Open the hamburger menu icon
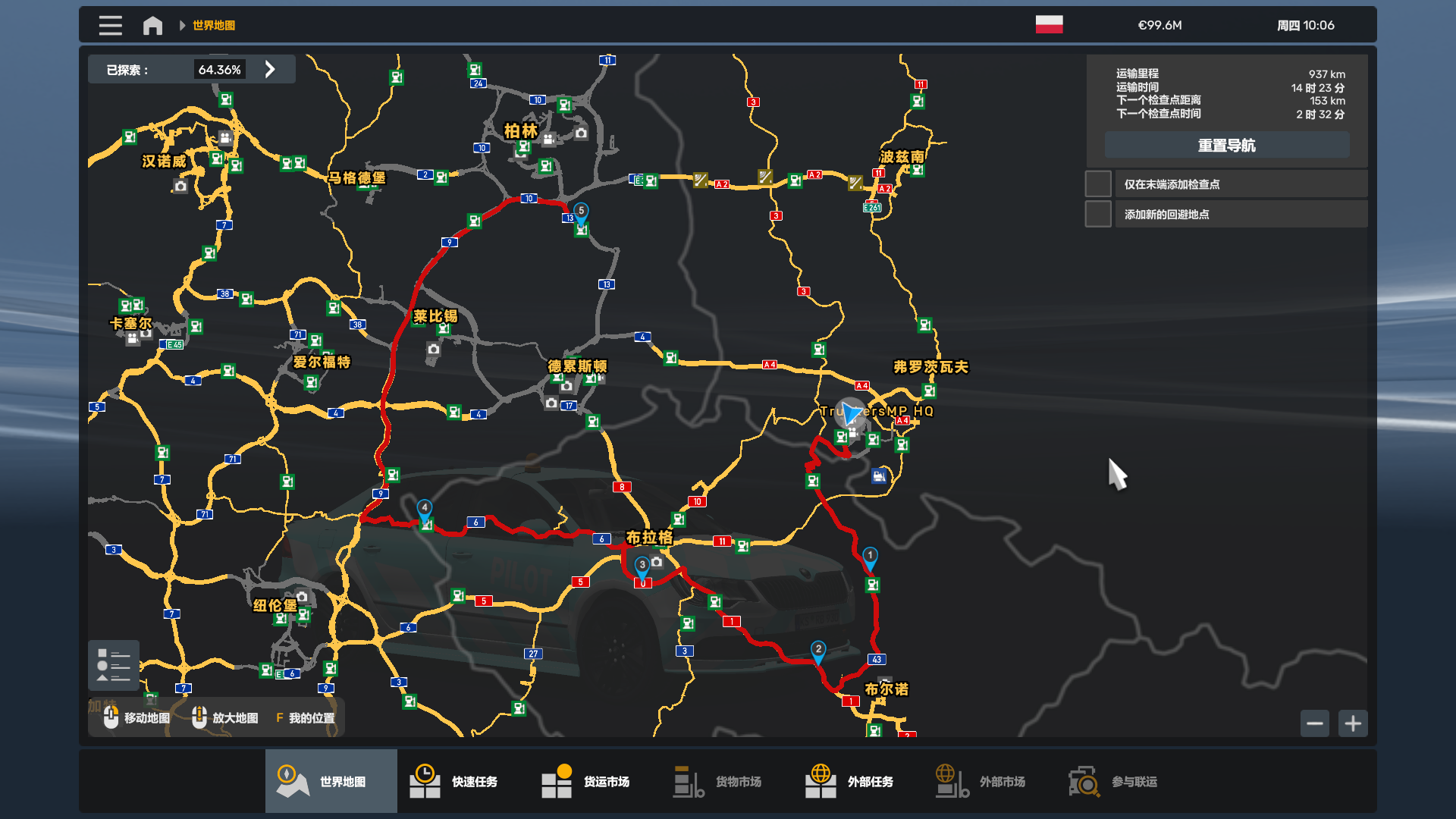The height and width of the screenshot is (819, 1456). tap(110, 25)
